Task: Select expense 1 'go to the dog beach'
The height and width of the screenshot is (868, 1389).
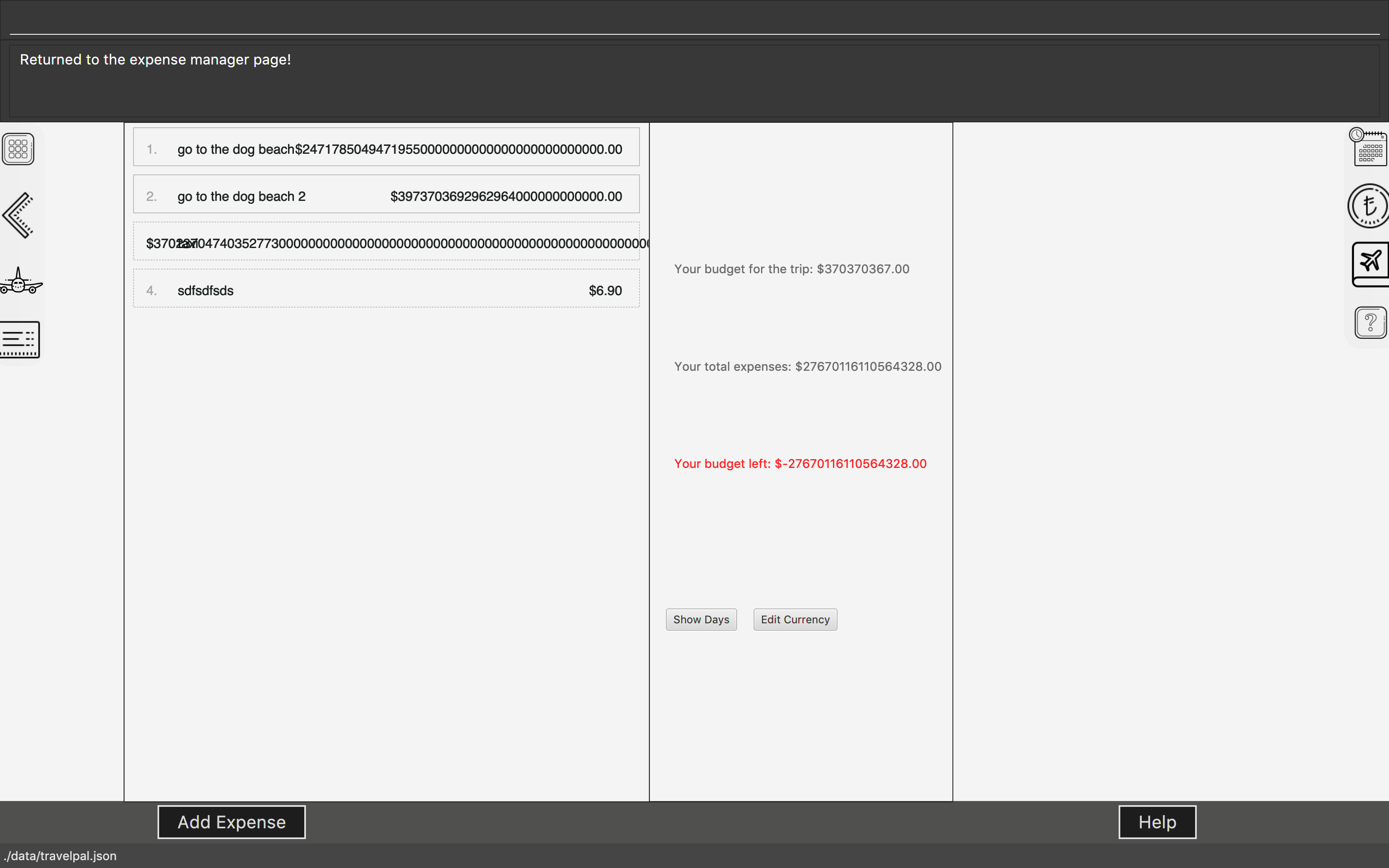Action: pyautogui.click(x=386, y=147)
